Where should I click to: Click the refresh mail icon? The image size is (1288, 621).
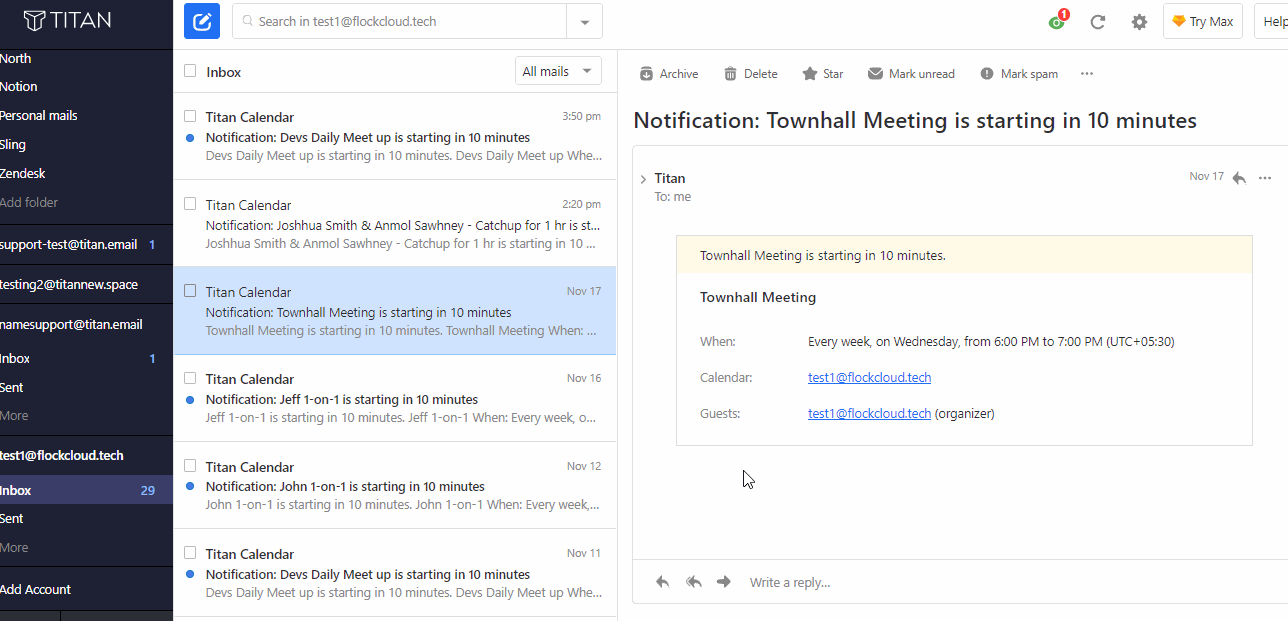tap(1098, 22)
